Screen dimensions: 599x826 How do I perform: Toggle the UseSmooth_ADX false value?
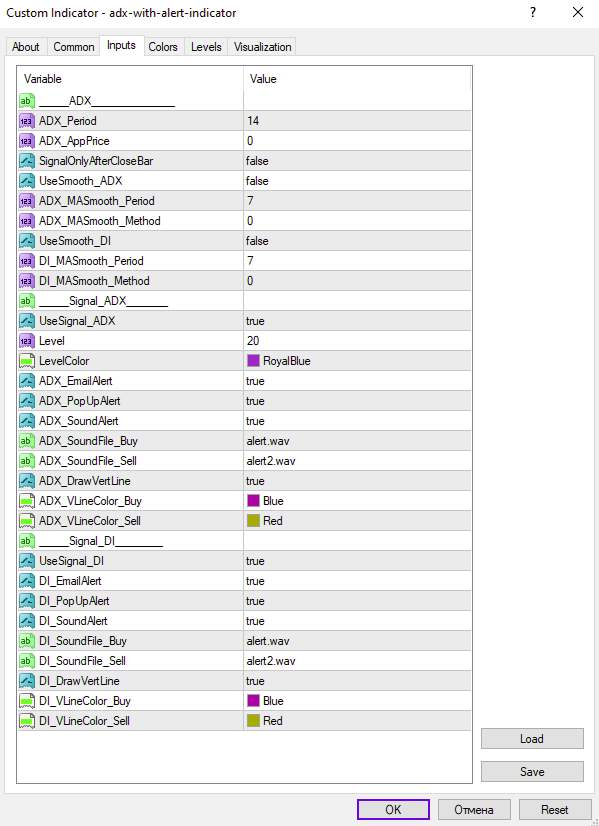click(x=357, y=181)
